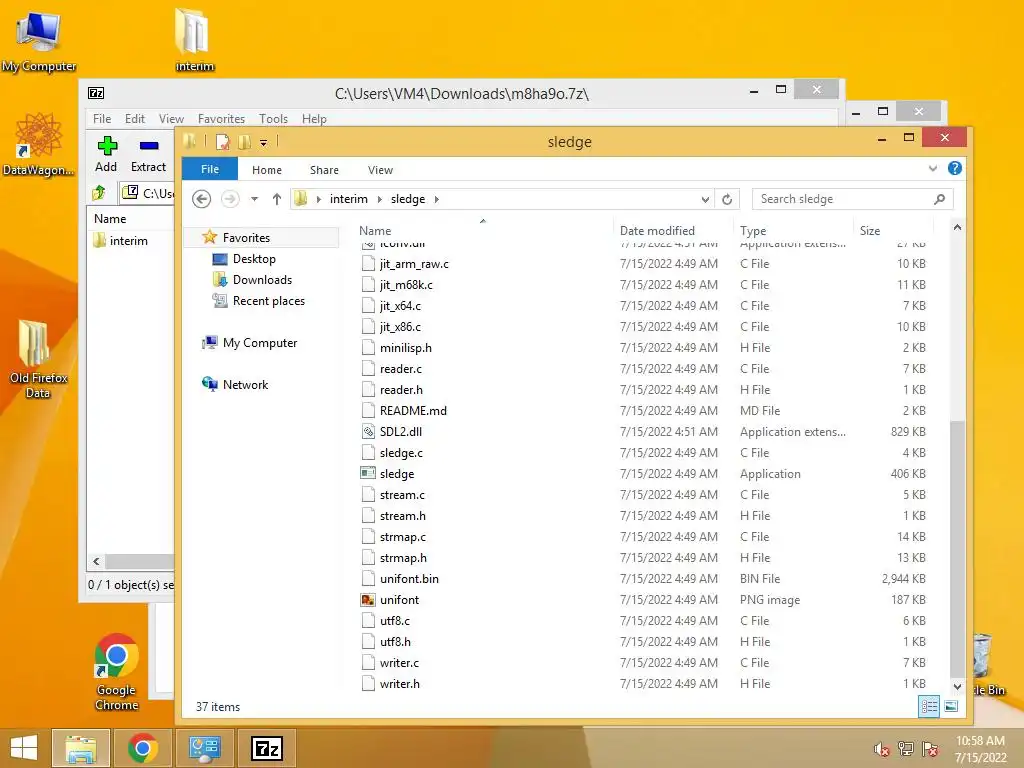The height and width of the screenshot is (768, 1024).
Task: Select the unifont.bin file
Action: click(409, 579)
